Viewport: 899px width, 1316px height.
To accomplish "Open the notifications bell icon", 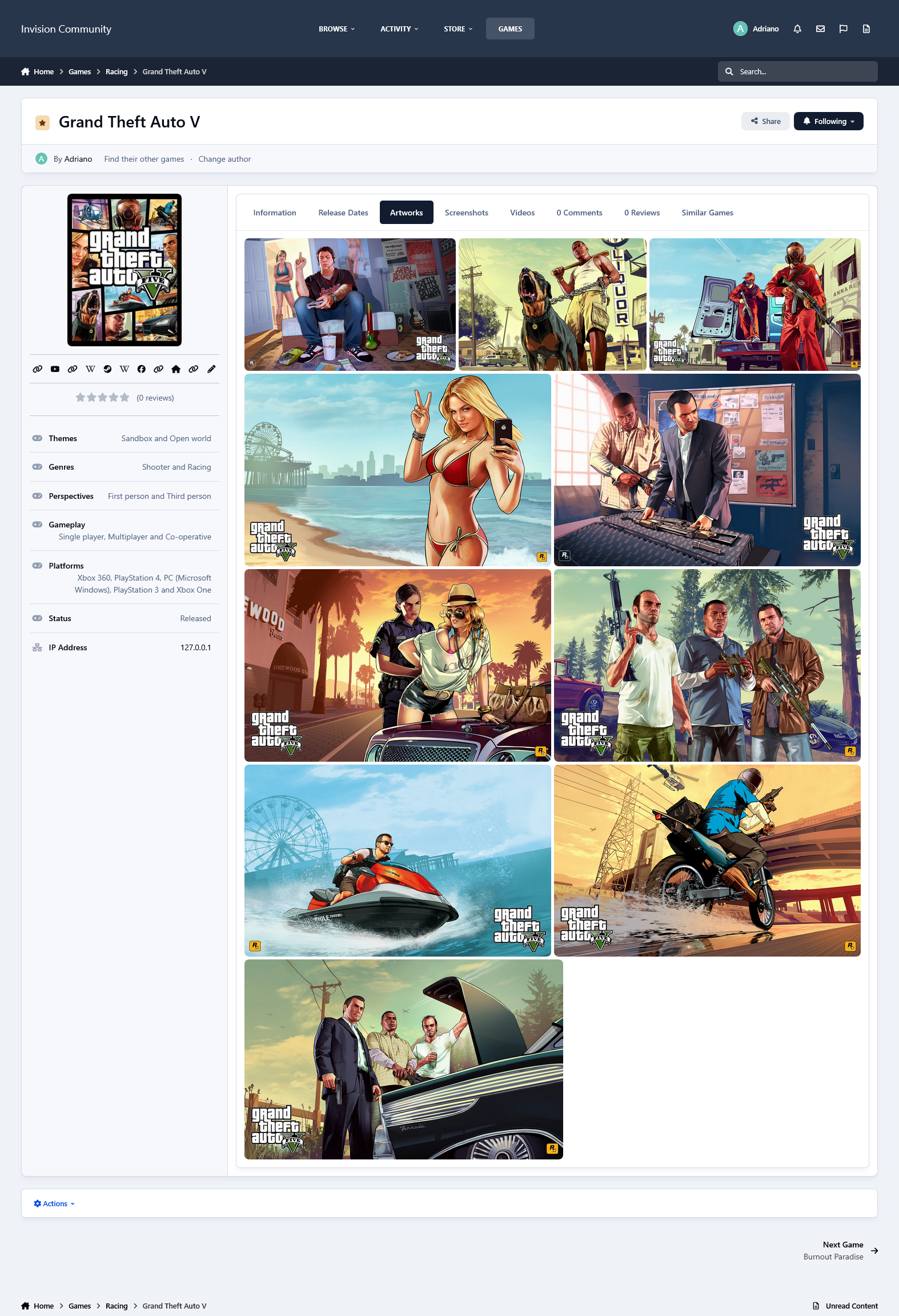I will pos(797,29).
